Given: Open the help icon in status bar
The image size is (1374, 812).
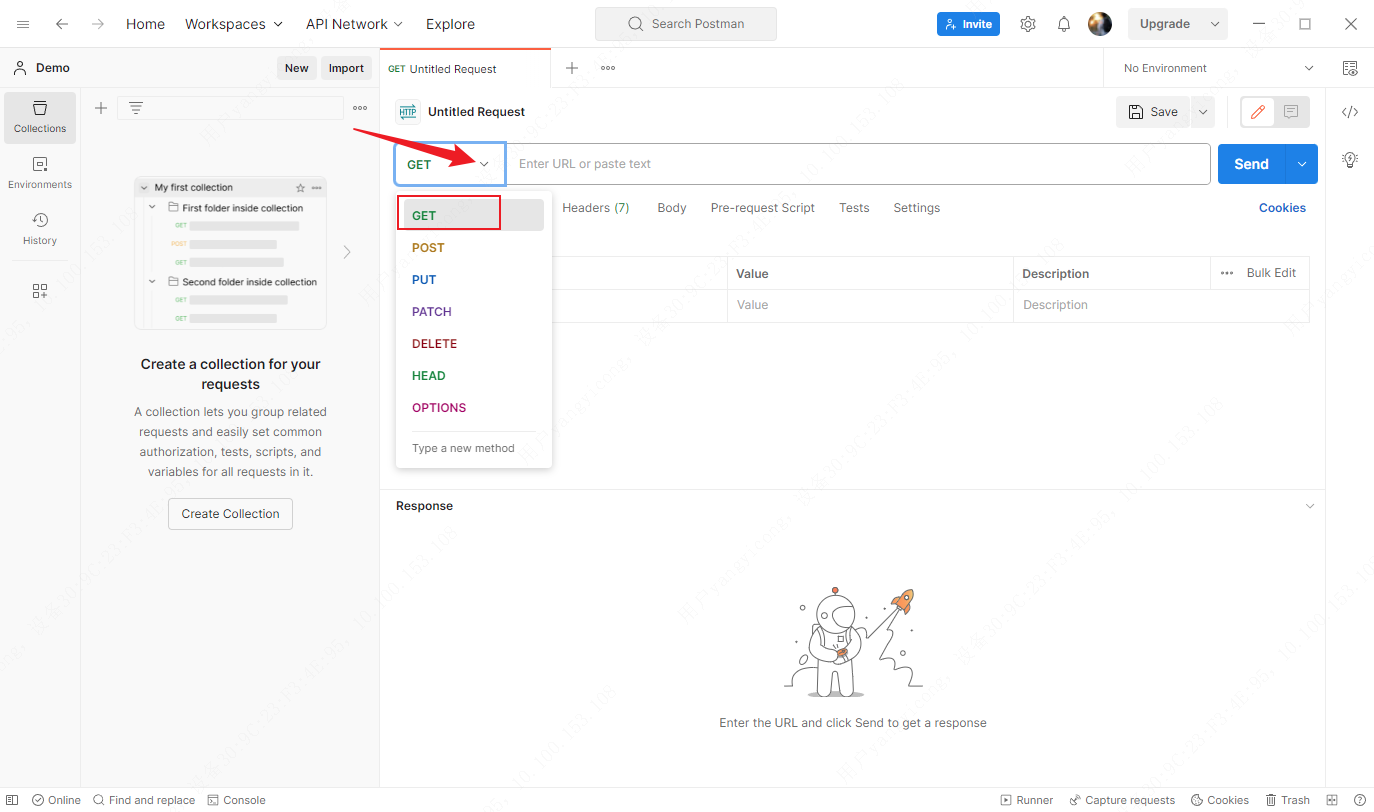Looking at the screenshot, I should tap(1359, 800).
